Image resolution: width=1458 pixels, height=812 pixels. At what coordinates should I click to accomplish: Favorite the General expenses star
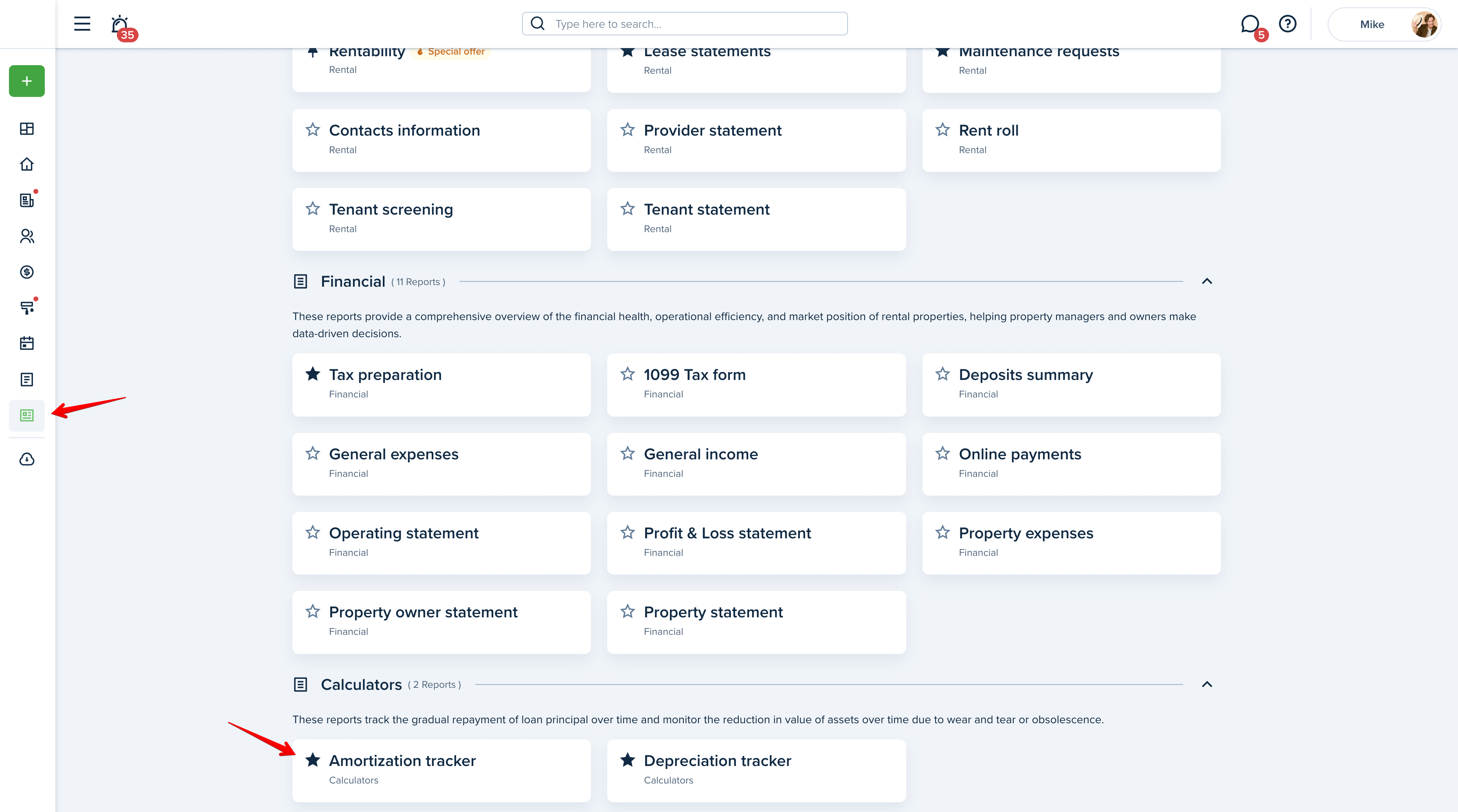[x=312, y=453]
